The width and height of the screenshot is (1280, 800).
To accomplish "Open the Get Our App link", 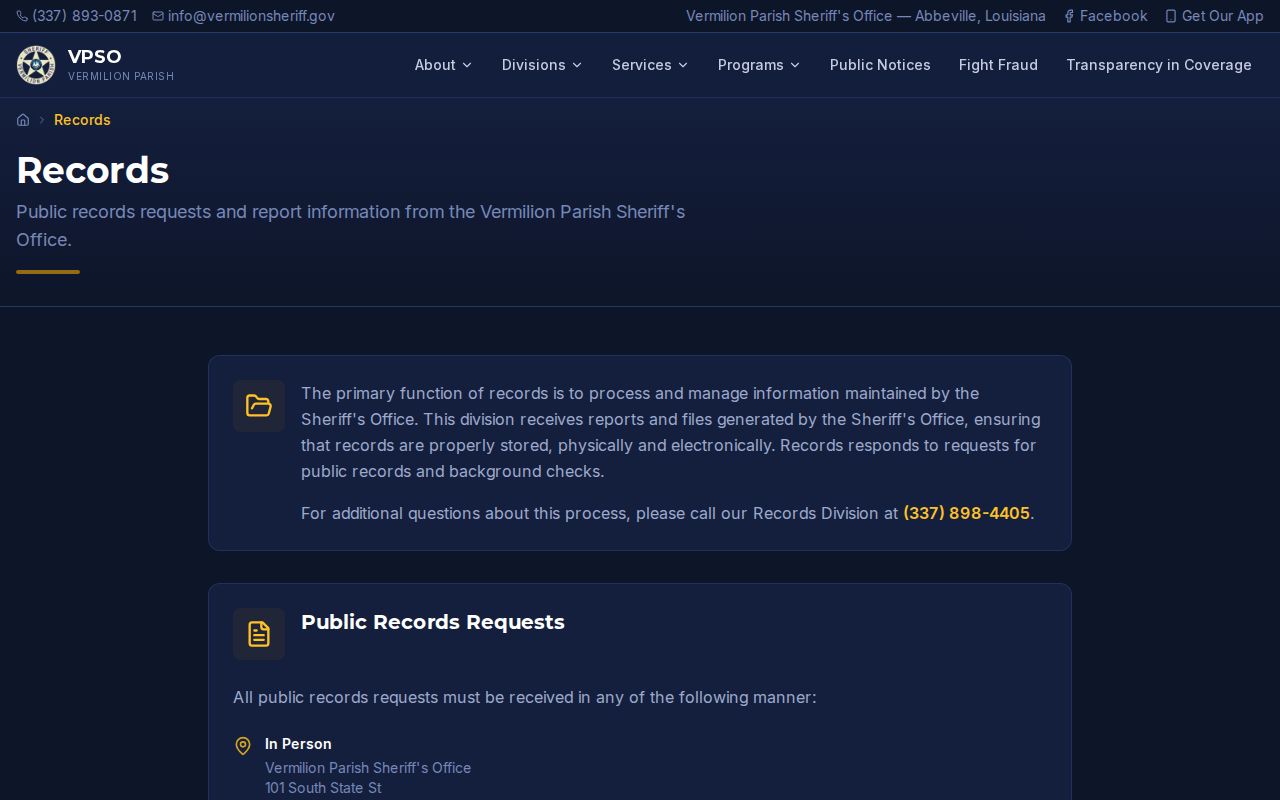I will click(1214, 16).
